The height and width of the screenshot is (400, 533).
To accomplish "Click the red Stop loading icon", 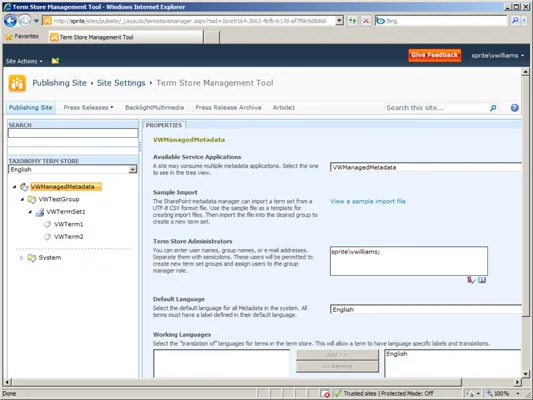I will click(x=366, y=21).
